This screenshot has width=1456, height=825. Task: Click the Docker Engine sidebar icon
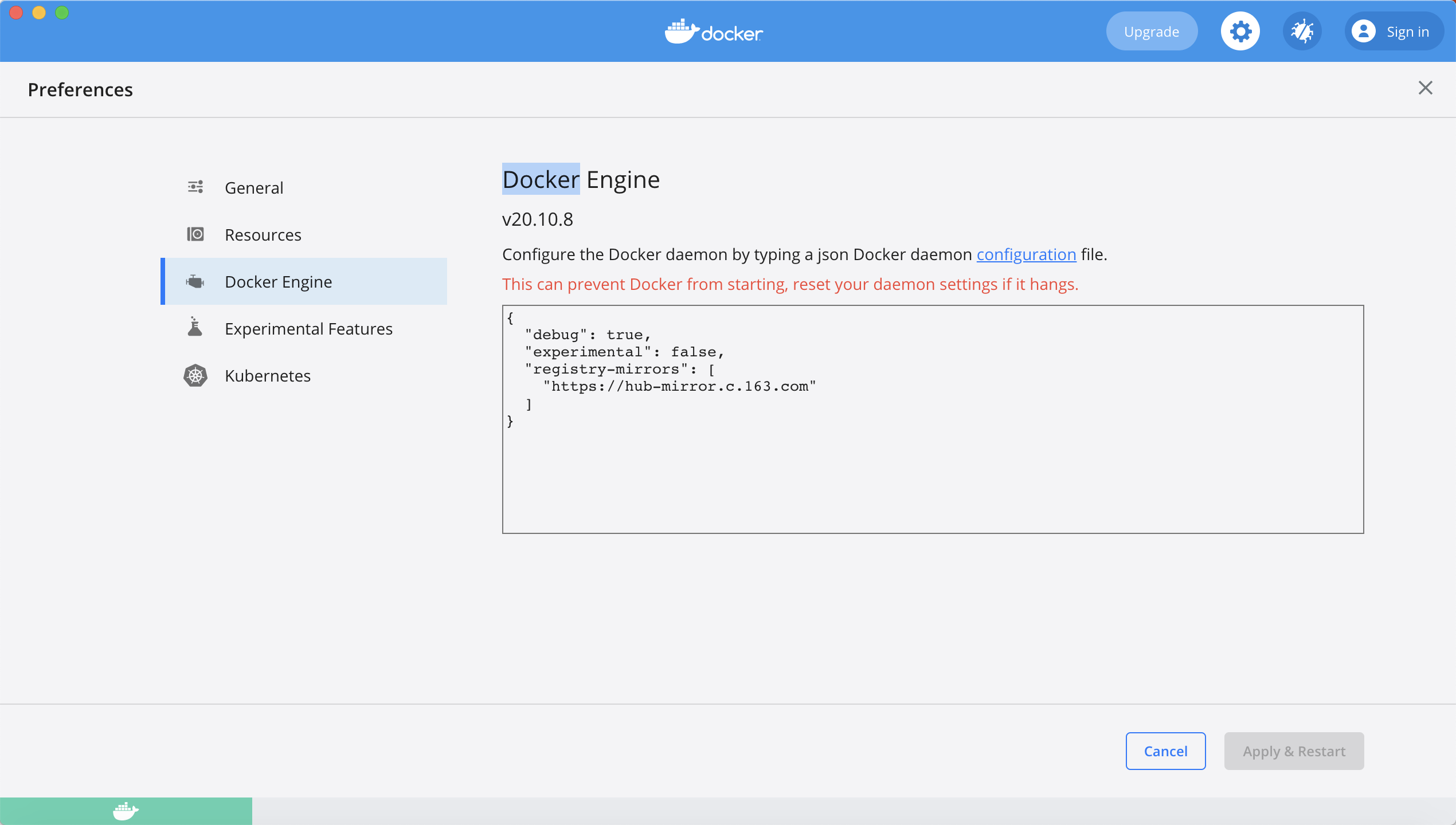click(x=195, y=281)
